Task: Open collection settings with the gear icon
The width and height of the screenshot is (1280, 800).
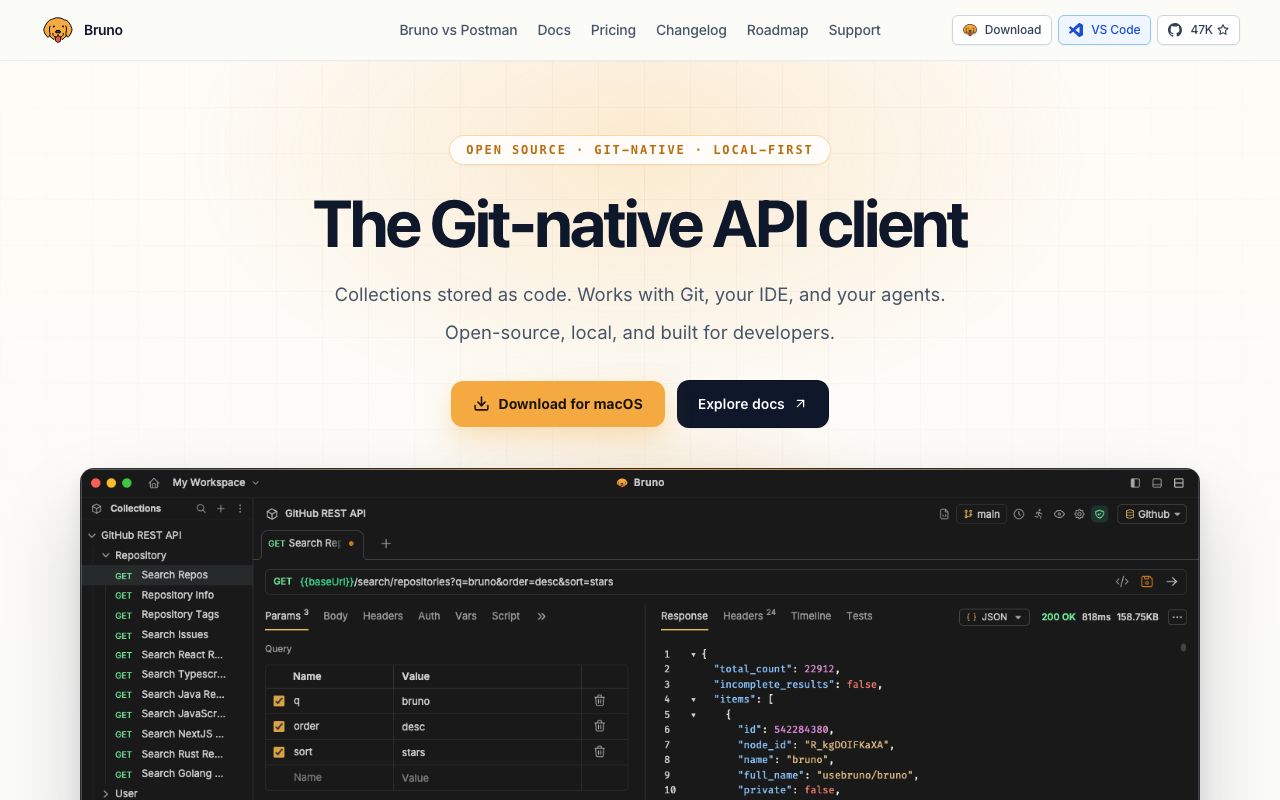Action: (1079, 514)
